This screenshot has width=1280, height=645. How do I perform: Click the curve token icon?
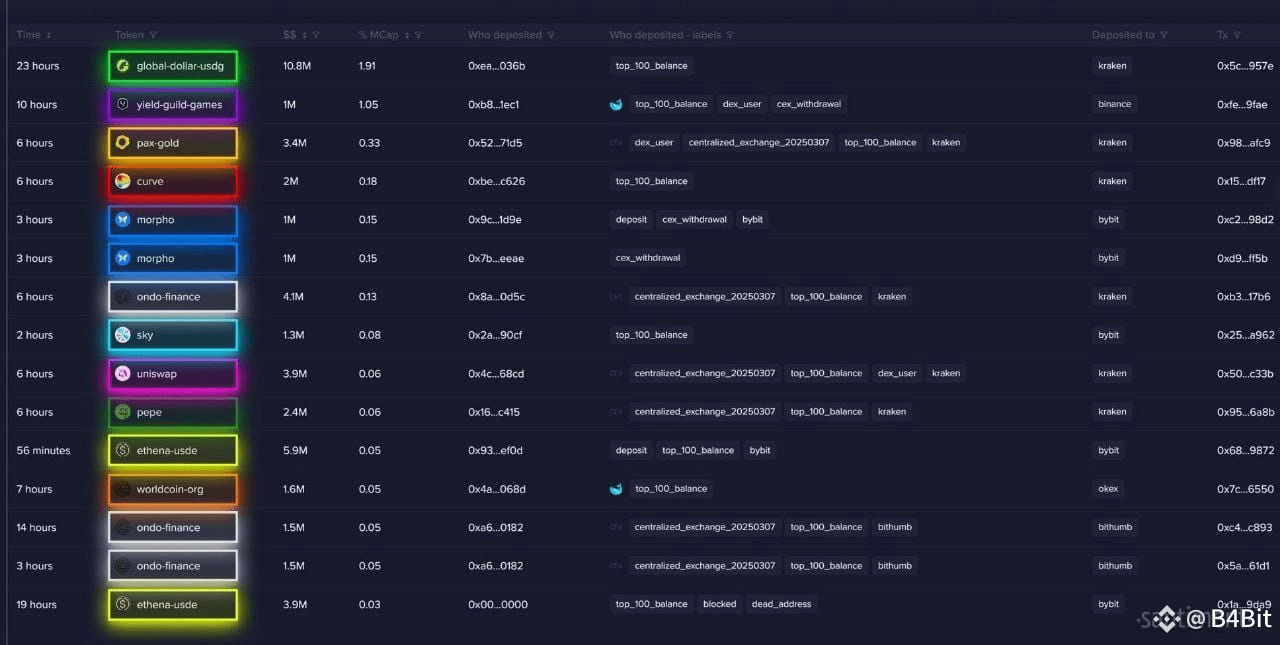tap(123, 181)
